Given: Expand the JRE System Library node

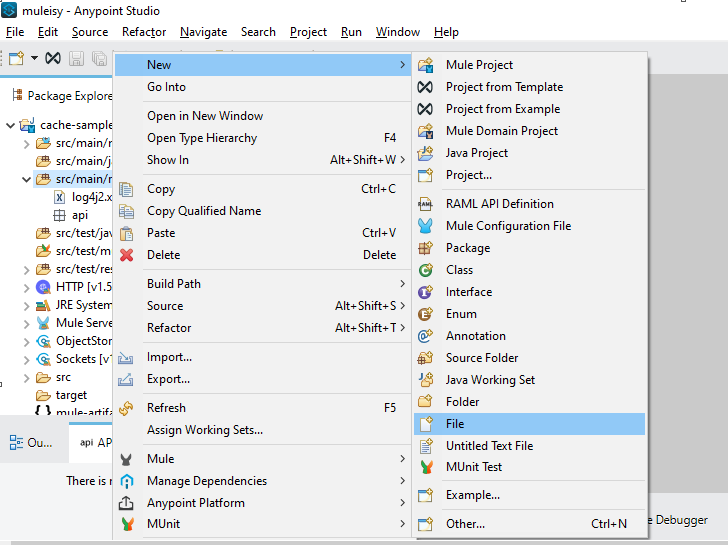Looking at the screenshot, I should 26,306.
